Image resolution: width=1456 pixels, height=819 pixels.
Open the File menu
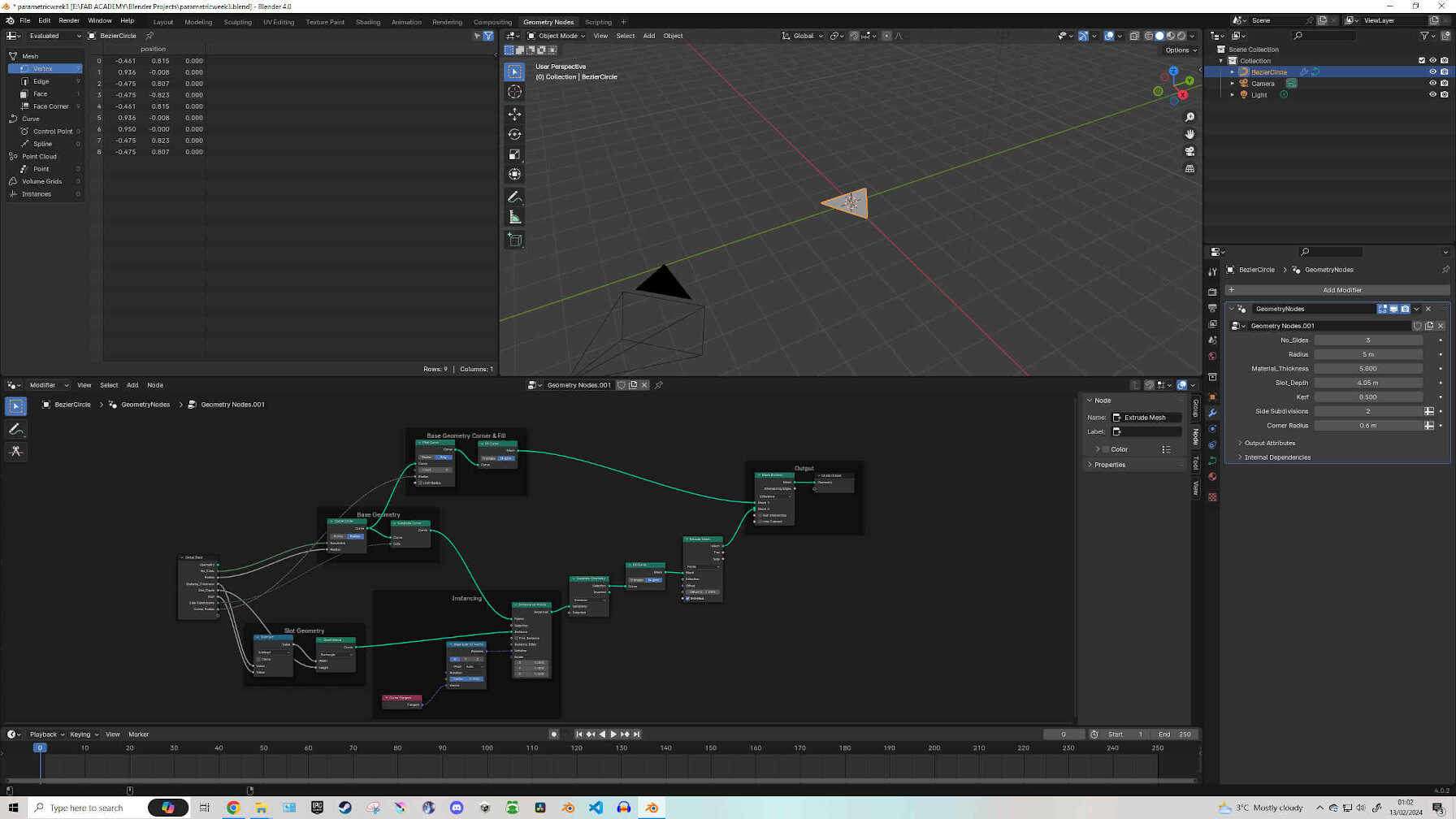(24, 20)
